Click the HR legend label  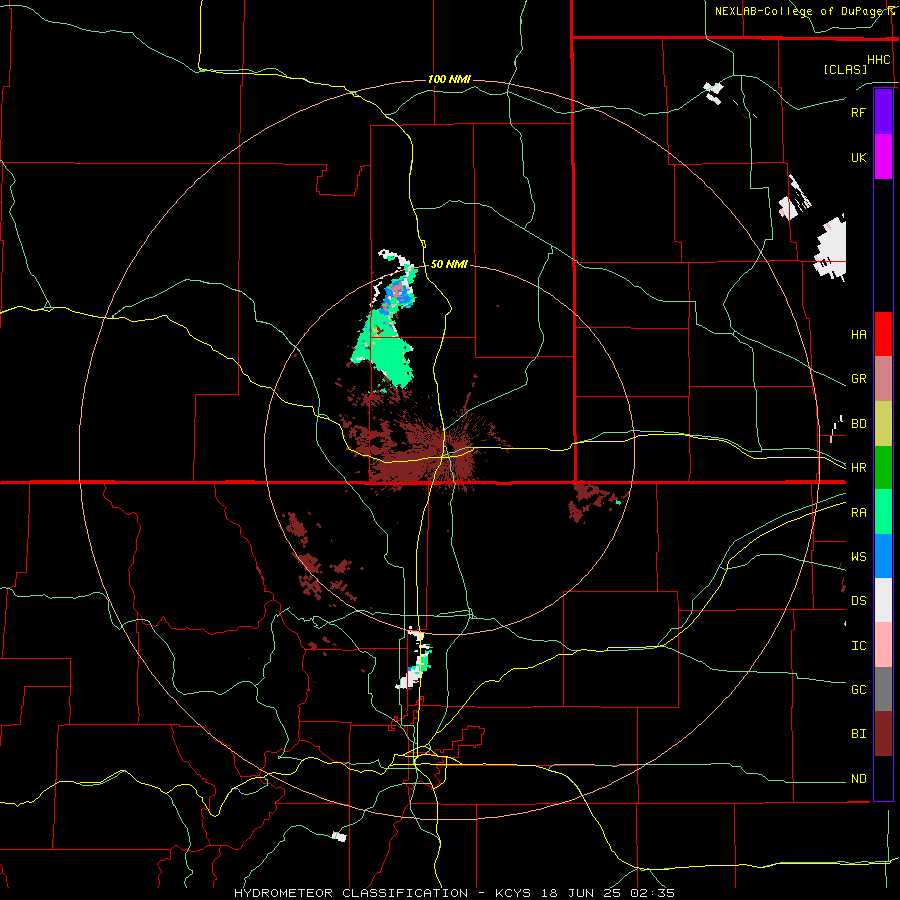[858, 468]
